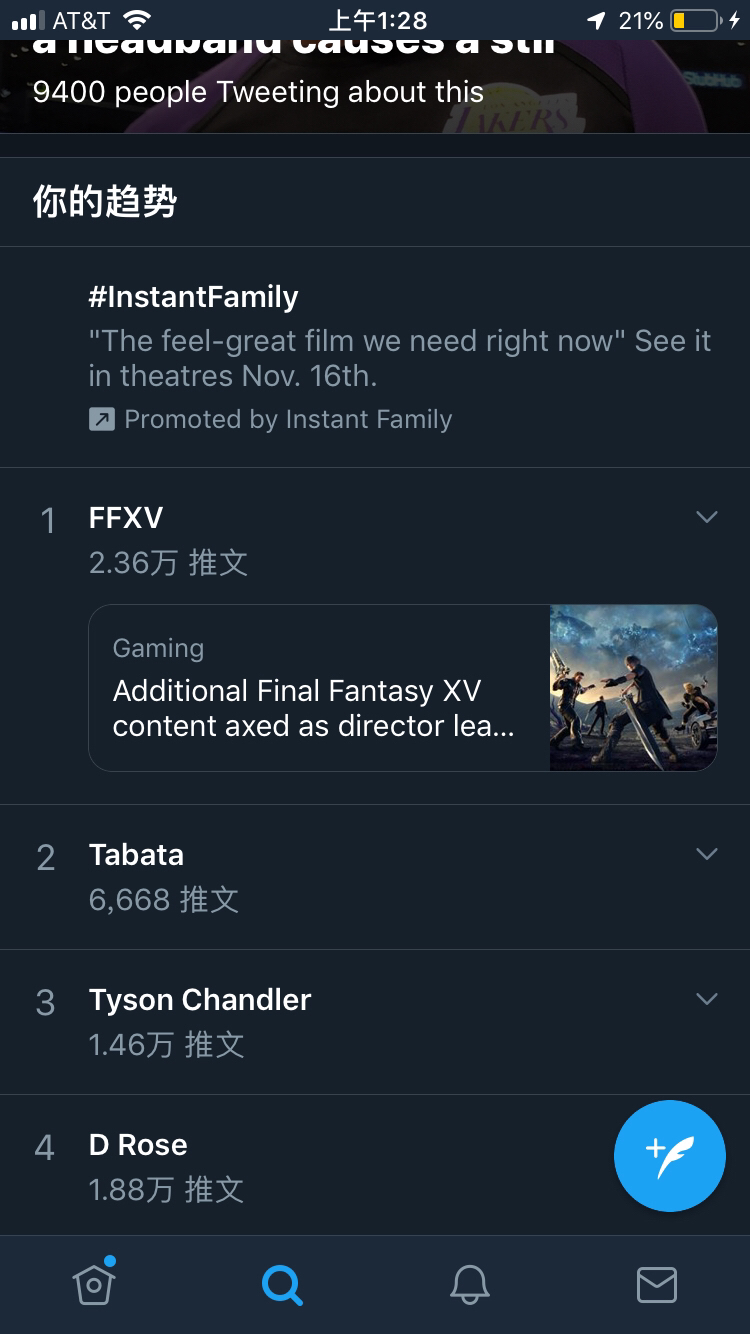Expand options chevron for FFXV trend
Image resolution: width=750 pixels, height=1334 pixels.
click(707, 517)
